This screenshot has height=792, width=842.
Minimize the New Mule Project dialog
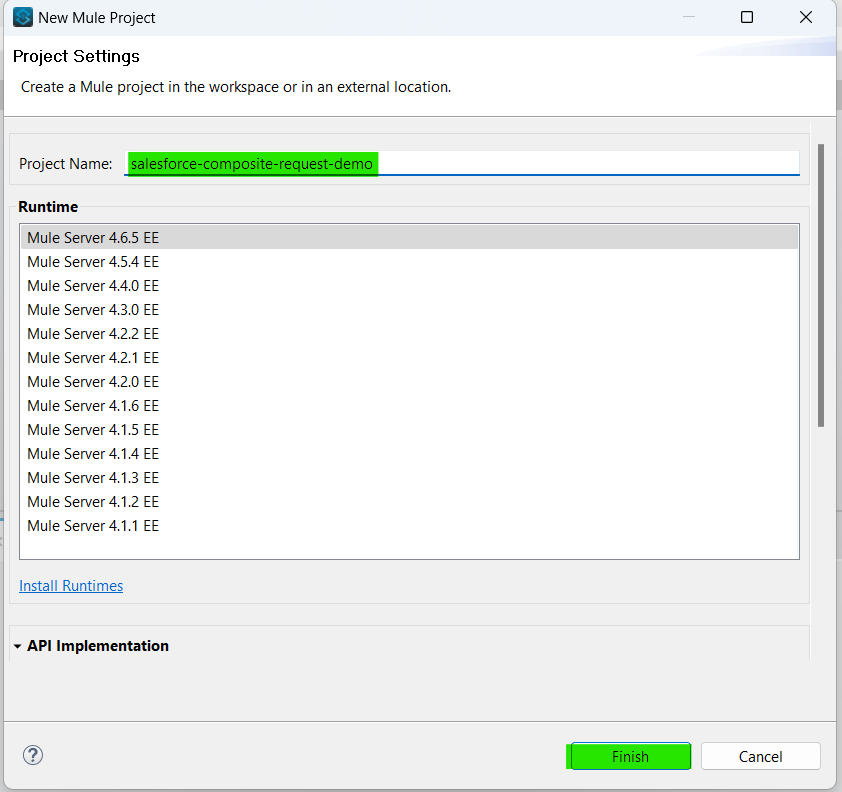(x=688, y=17)
